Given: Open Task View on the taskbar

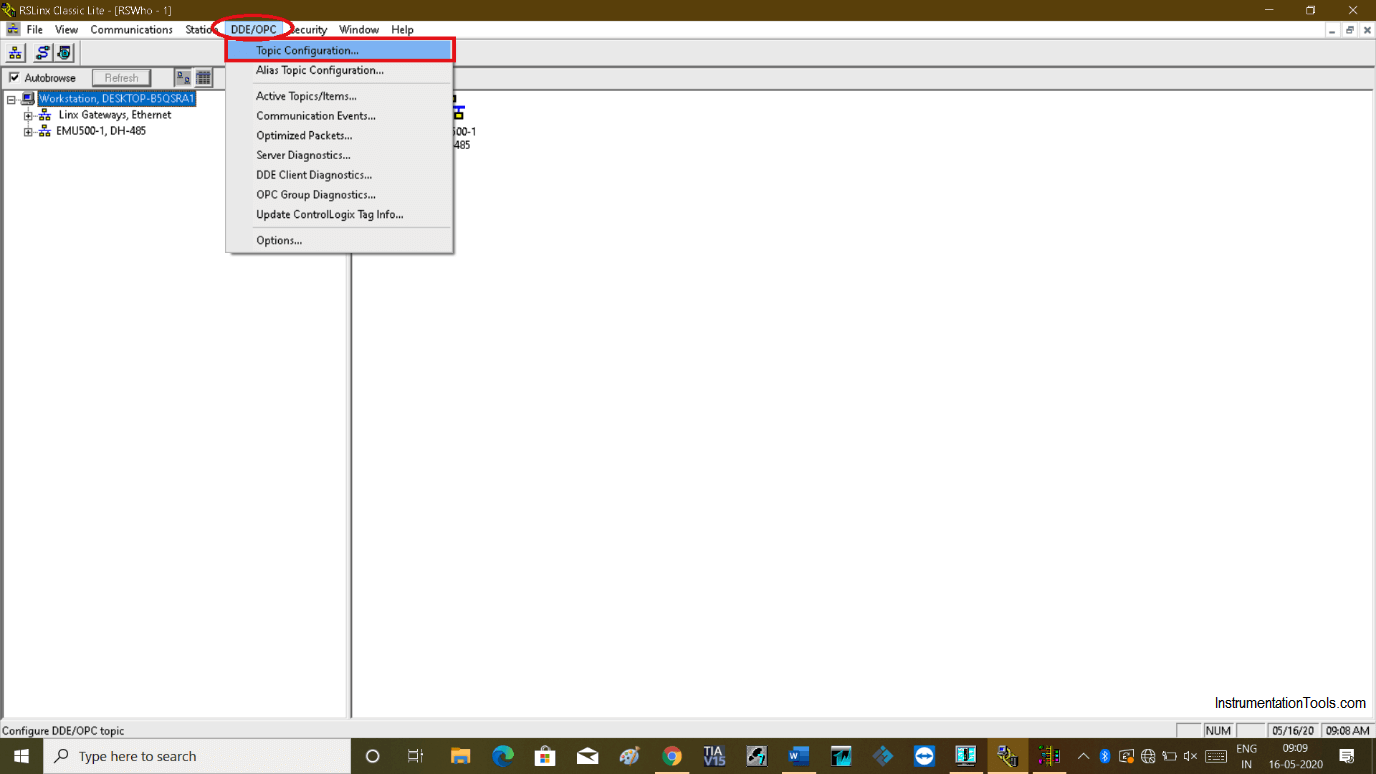Looking at the screenshot, I should (416, 756).
